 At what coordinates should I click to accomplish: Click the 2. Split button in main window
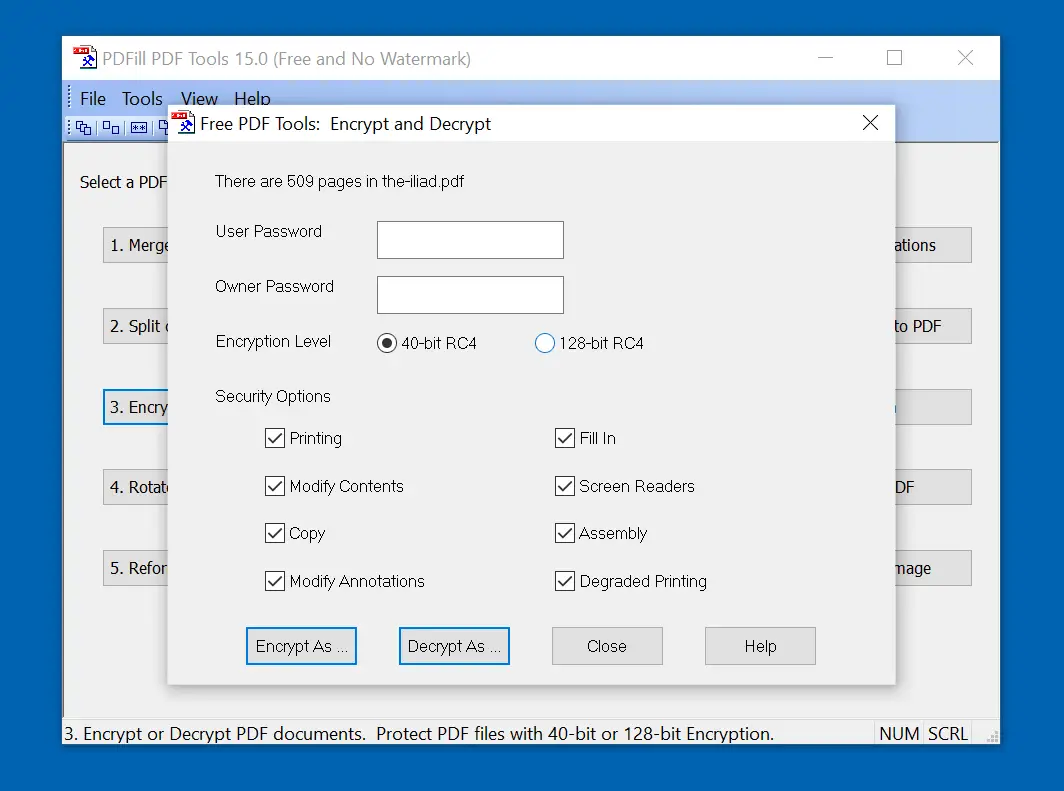[136, 326]
